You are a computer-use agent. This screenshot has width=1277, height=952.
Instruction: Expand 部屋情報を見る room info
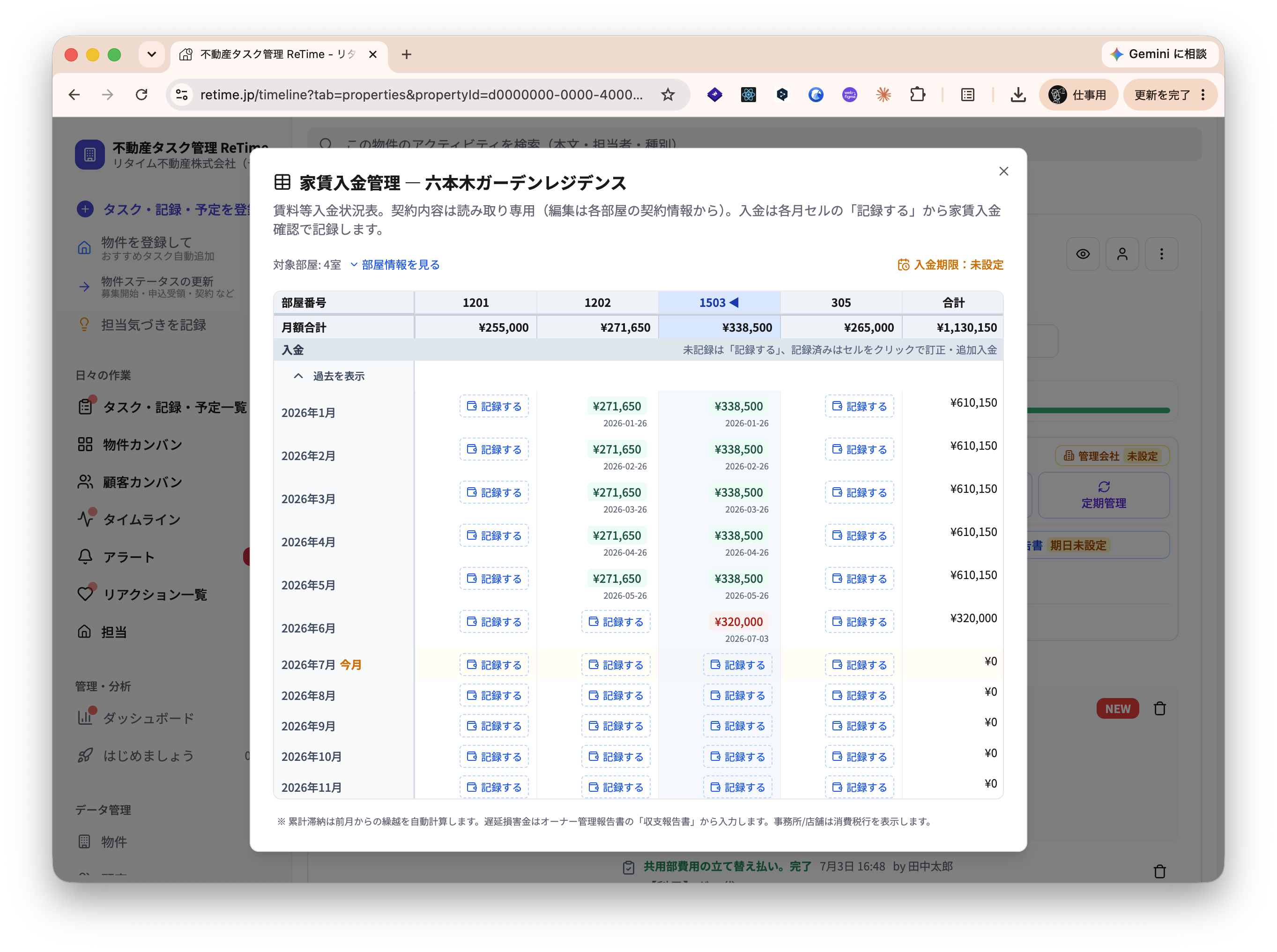395,265
